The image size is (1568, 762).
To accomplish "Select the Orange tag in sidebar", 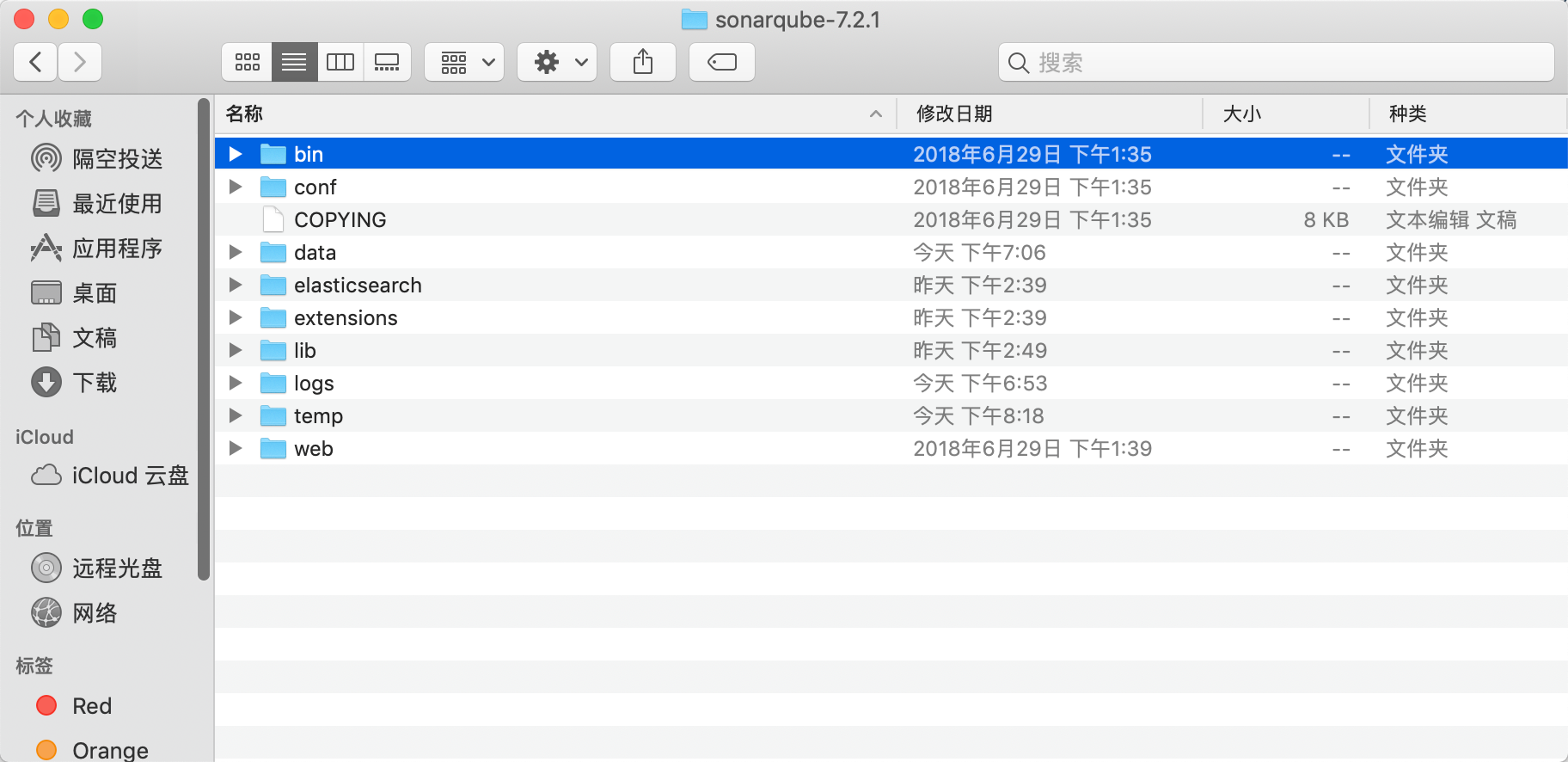I will click(92, 750).
